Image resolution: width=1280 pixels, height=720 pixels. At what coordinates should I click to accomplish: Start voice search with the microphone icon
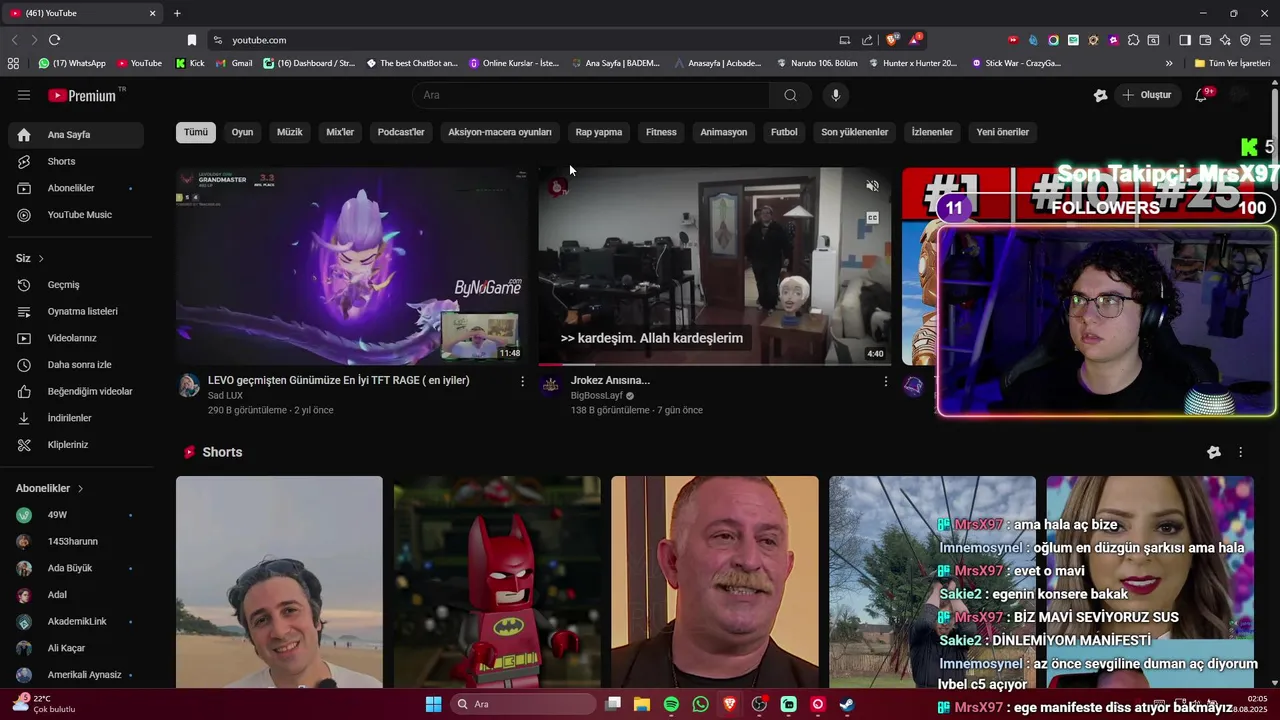[x=836, y=95]
